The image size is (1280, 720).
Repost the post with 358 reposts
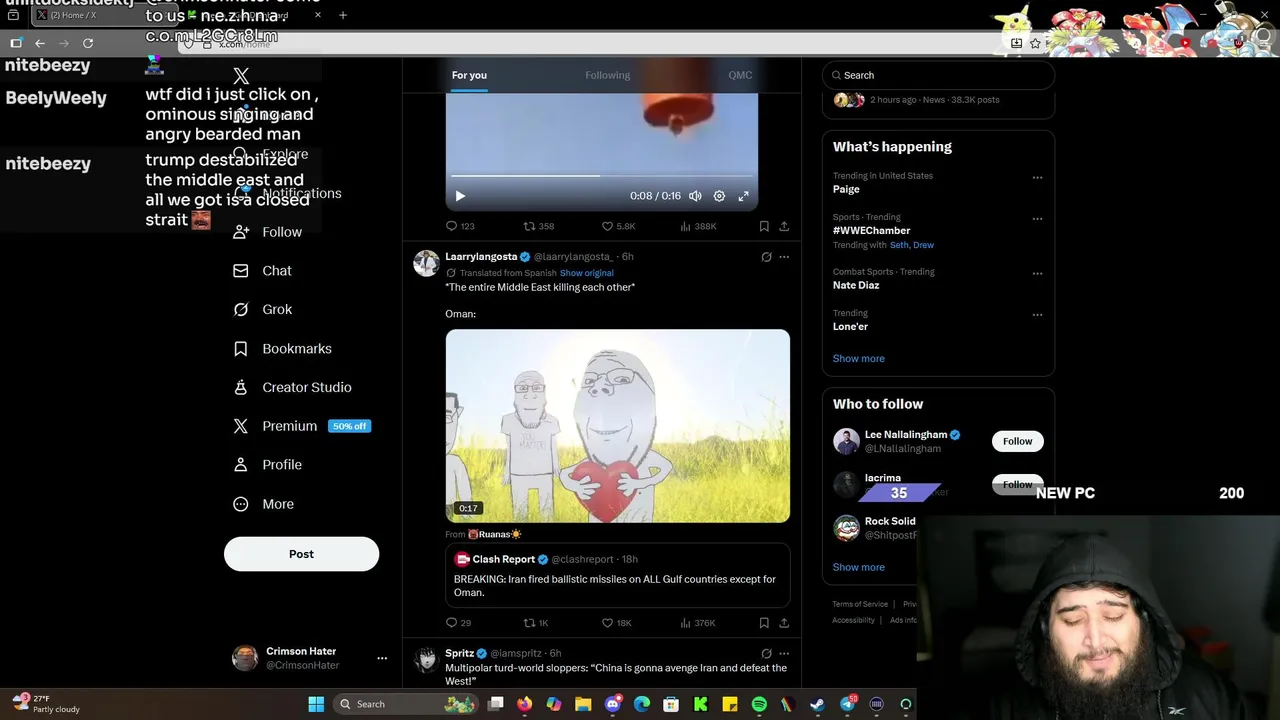click(x=539, y=226)
